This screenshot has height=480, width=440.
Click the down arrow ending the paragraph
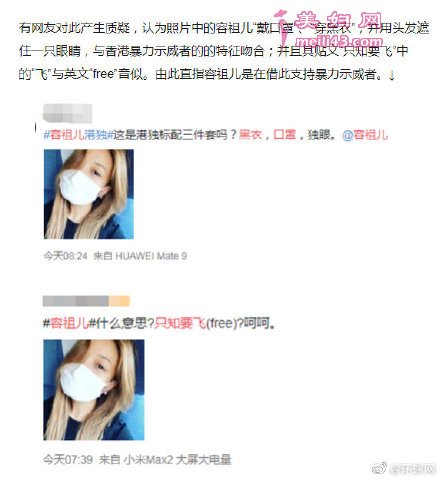[x=392, y=76]
